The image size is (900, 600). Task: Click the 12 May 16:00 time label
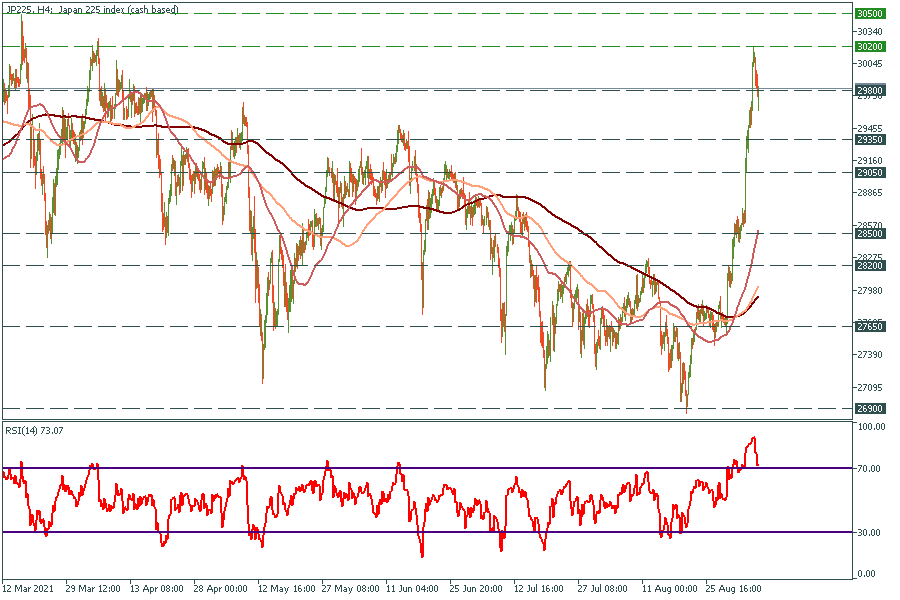click(x=285, y=590)
